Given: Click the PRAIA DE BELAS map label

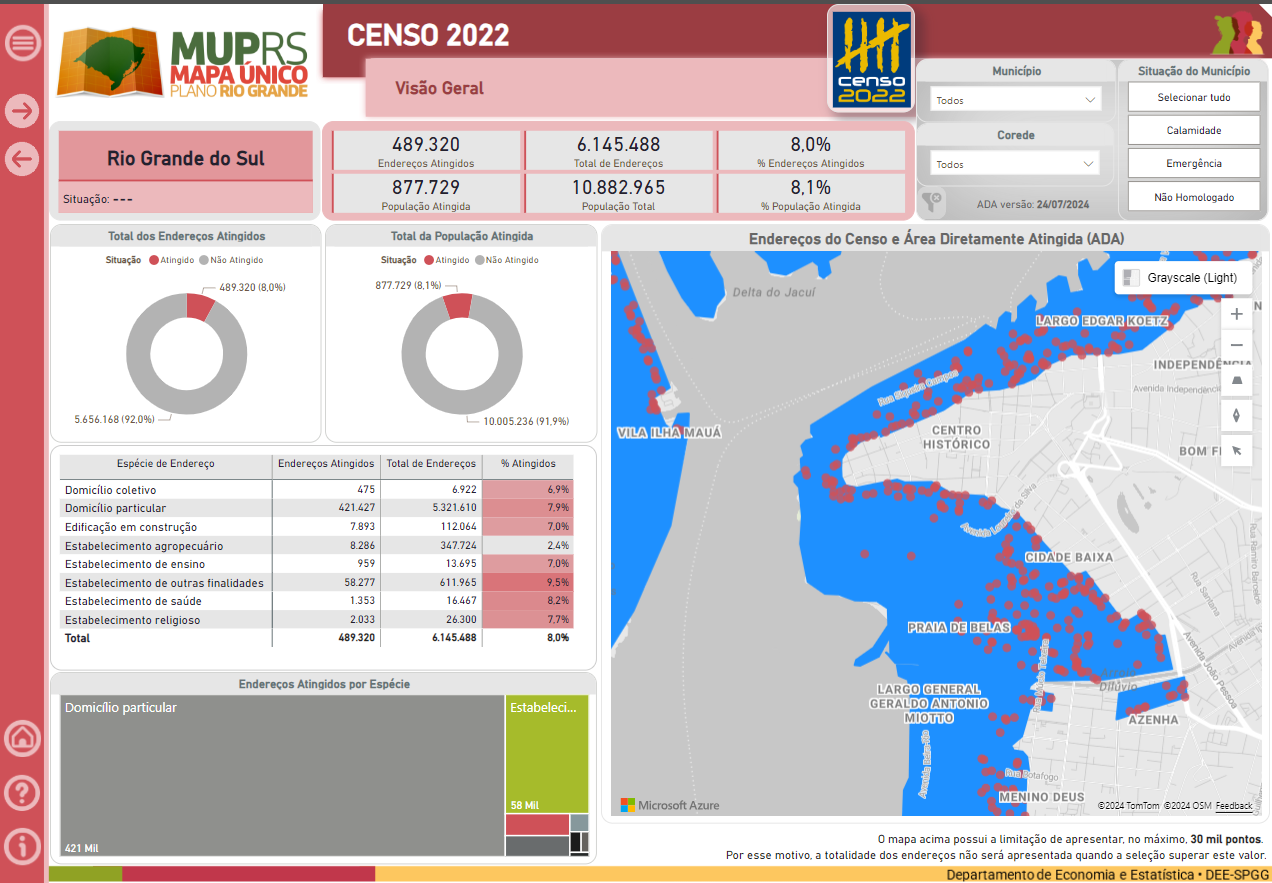Looking at the screenshot, I should point(958,628).
